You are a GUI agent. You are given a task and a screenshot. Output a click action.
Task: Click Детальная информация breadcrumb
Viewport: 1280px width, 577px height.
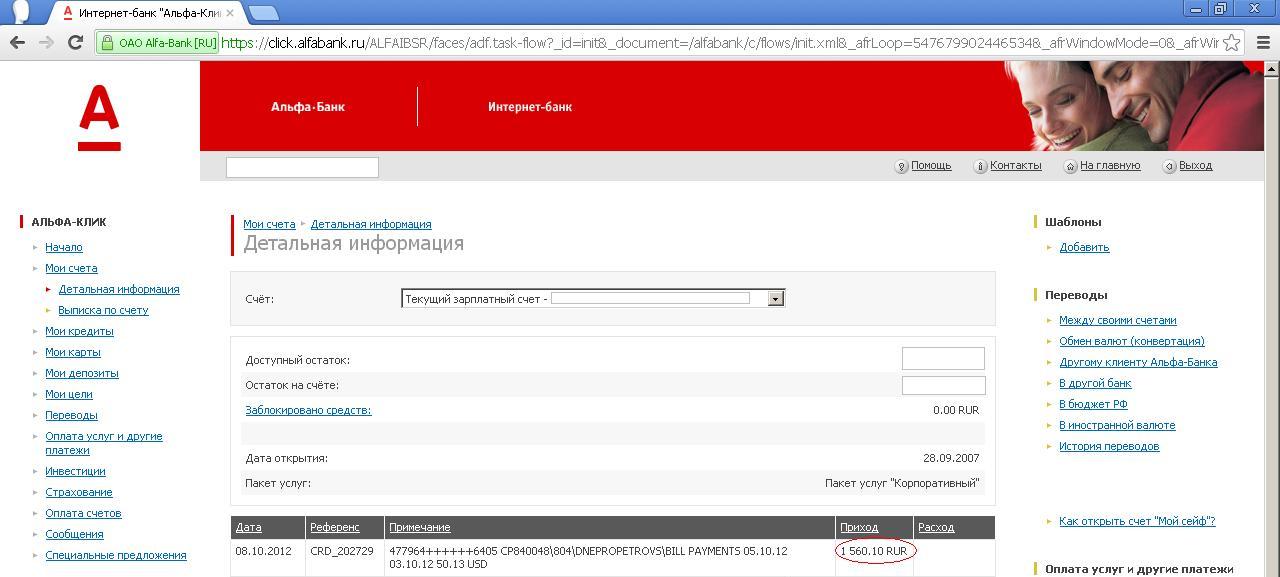[x=371, y=224]
